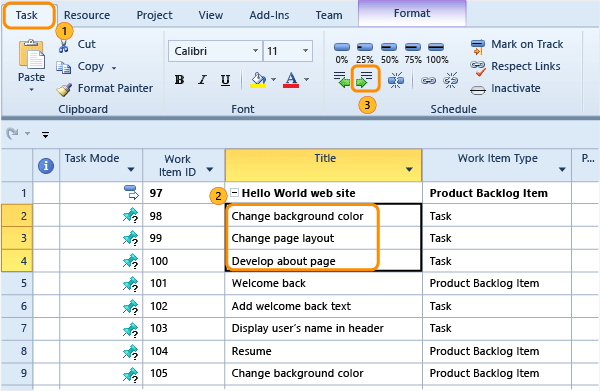Select row header number 5
Viewport: 600px width, 391px height.
pyautogui.click(x=17, y=283)
